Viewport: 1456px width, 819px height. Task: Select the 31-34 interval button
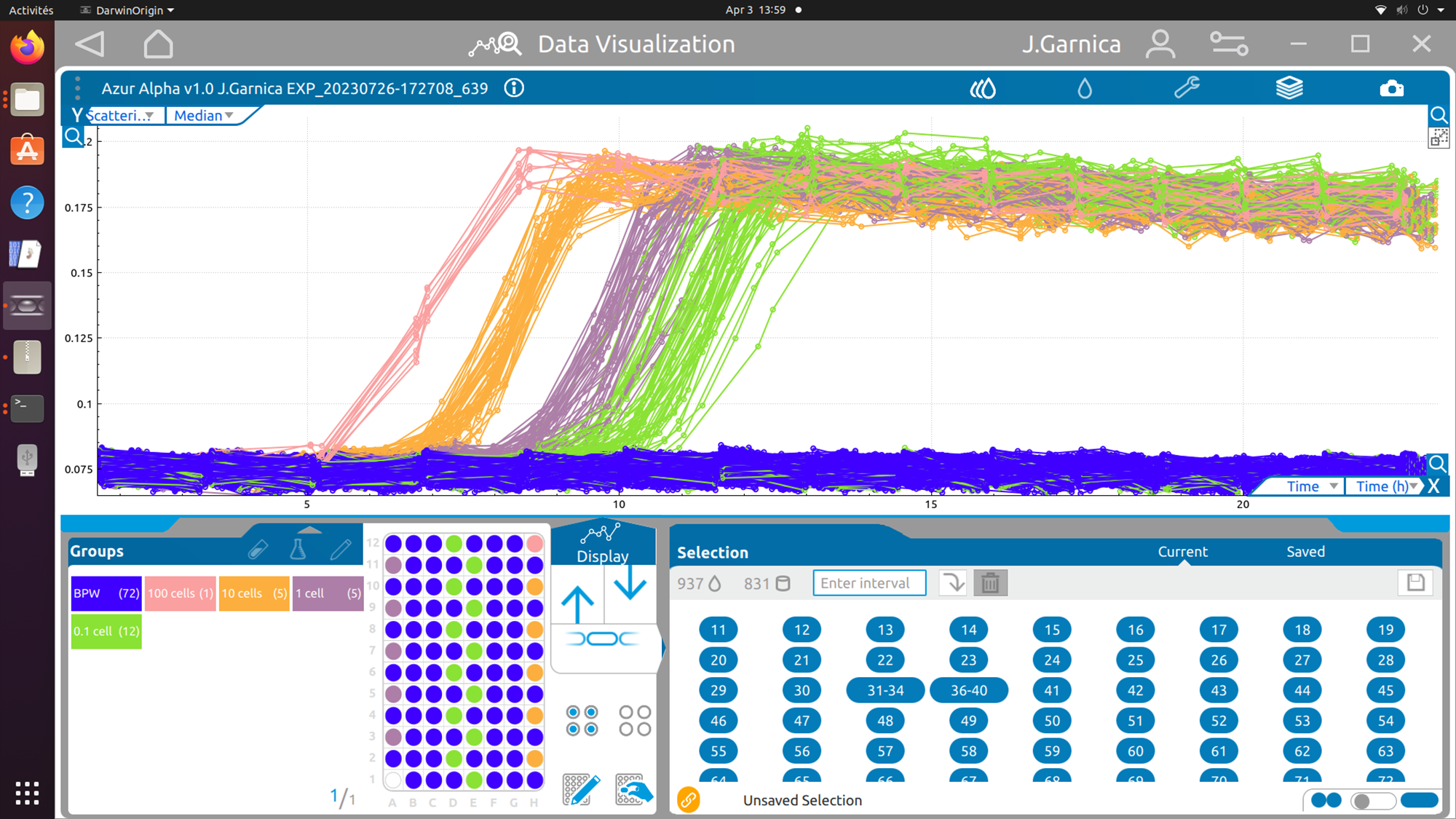[x=885, y=690]
